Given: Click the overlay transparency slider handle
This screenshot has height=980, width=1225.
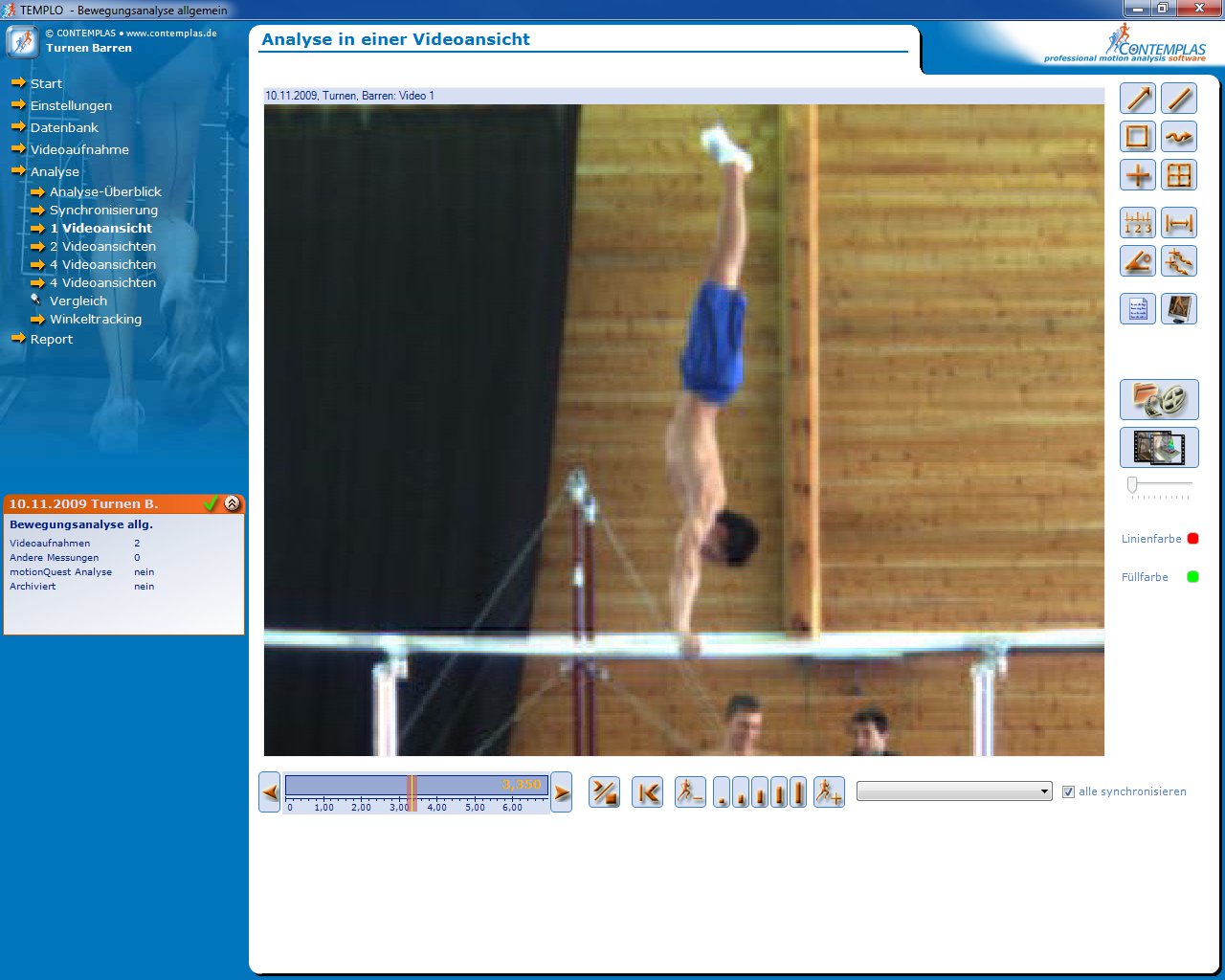Looking at the screenshot, I should (x=1132, y=485).
